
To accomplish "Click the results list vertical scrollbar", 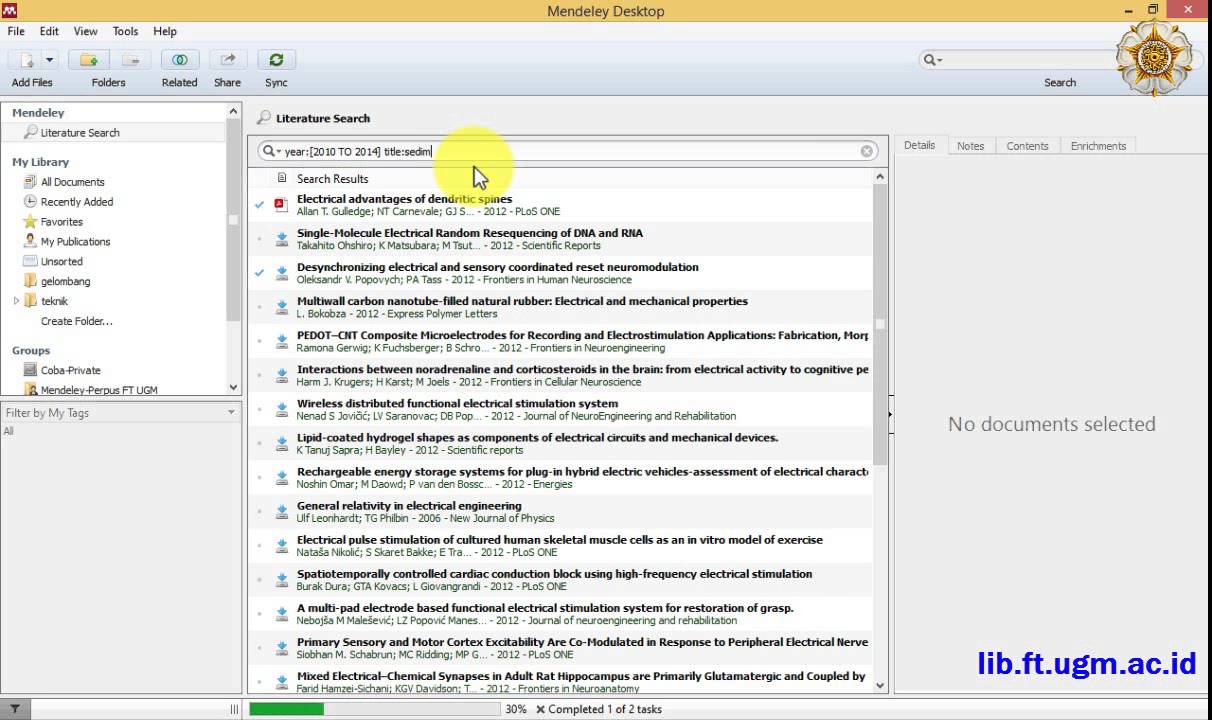I will pyautogui.click(x=880, y=324).
